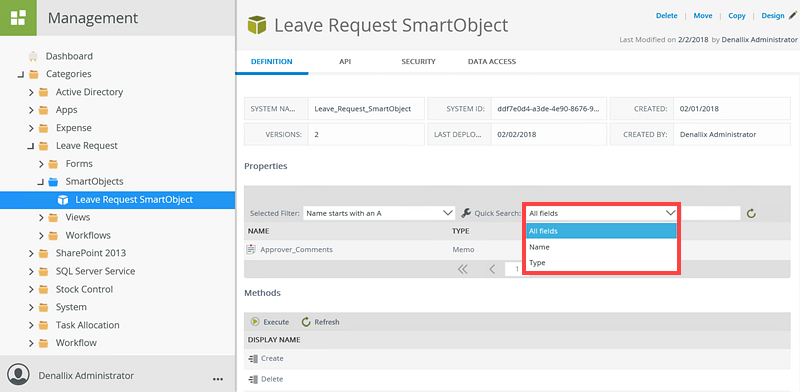The height and width of the screenshot is (392, 800).
Task: Switch to the SECURITY tab
Action: [x=418, y=62]
